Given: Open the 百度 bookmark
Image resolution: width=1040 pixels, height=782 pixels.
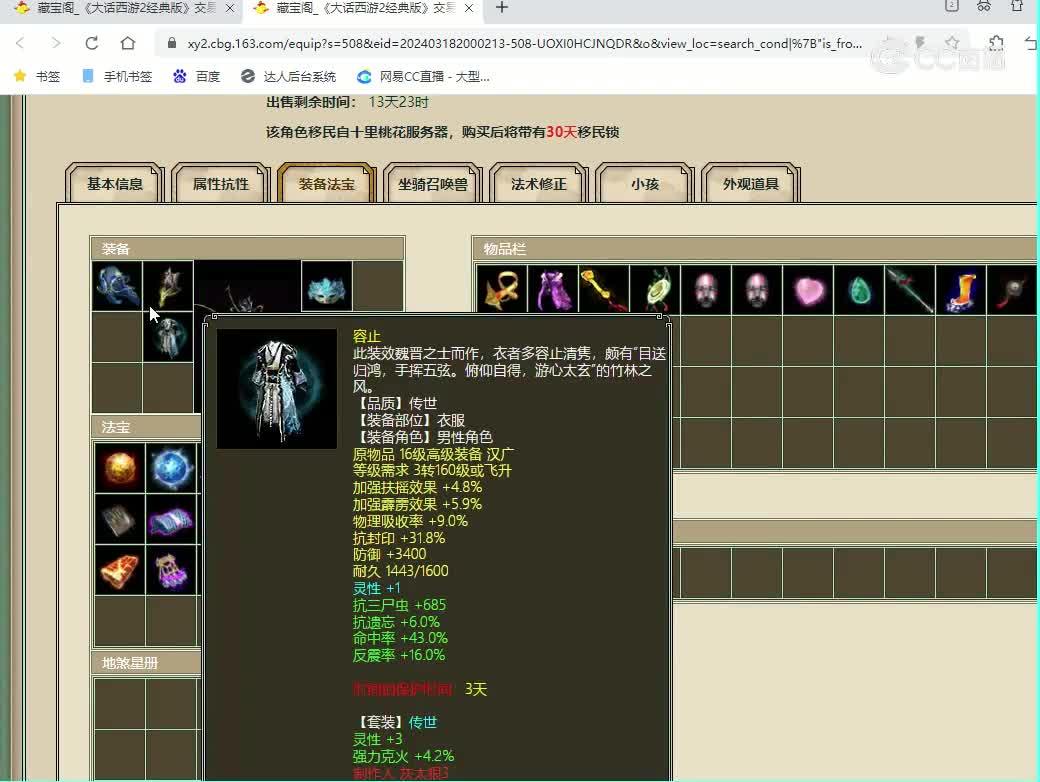Looking at the screenshot, I should pos(196,76).
